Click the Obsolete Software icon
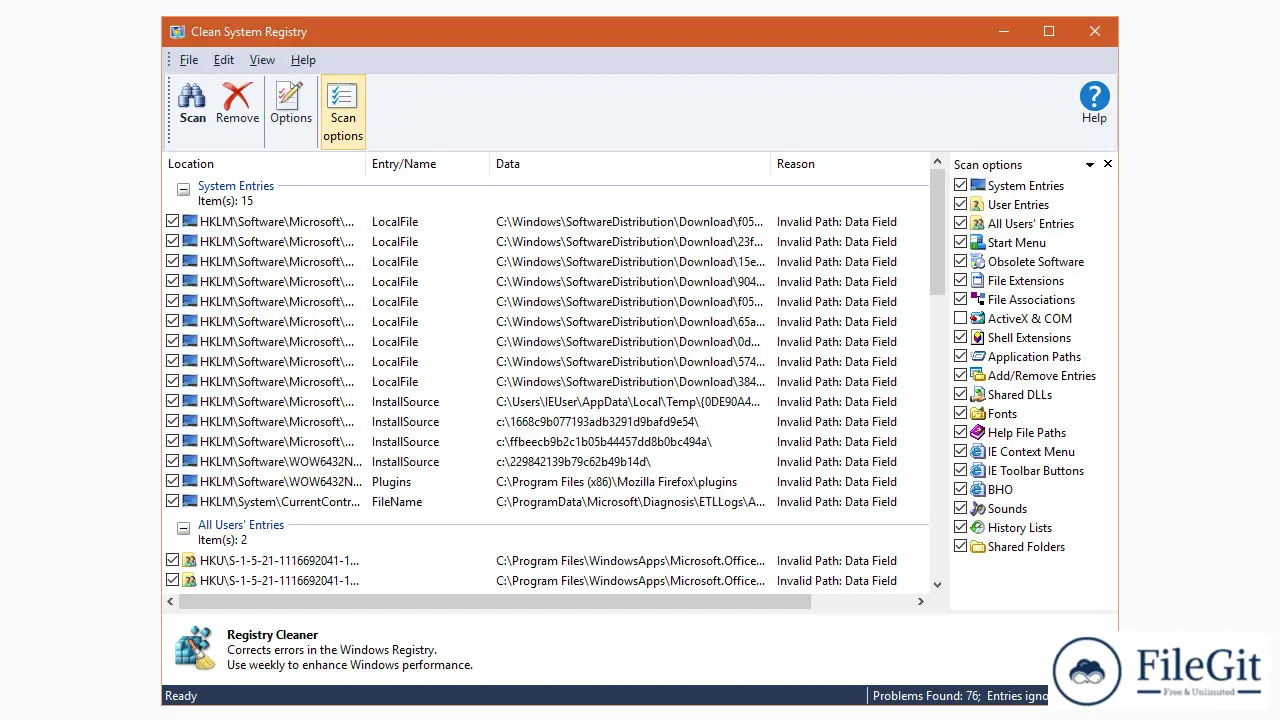1280x720 pixels. pos(978,261)
